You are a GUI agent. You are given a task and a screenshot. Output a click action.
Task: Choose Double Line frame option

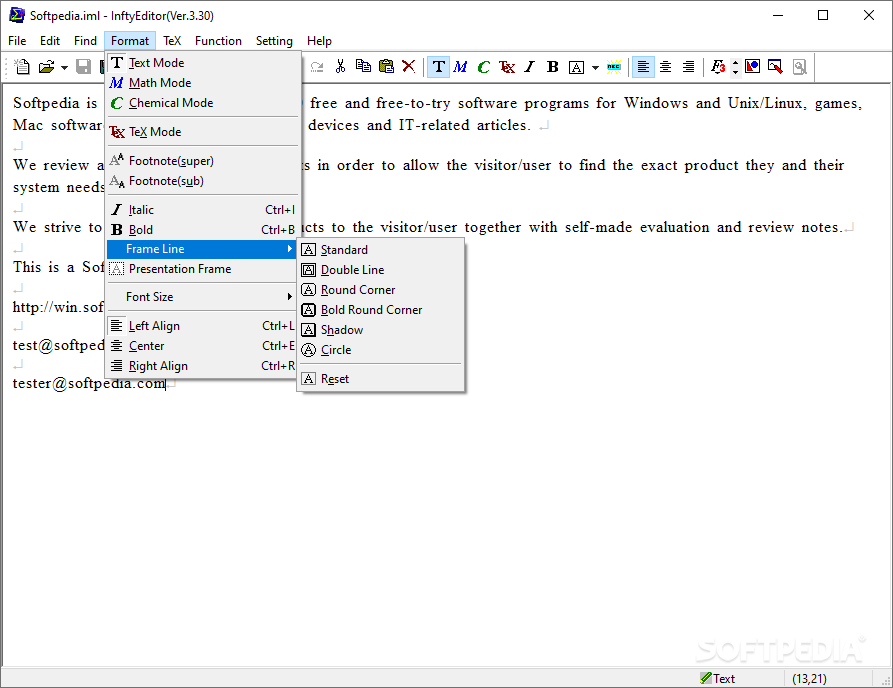coord(380,269)
